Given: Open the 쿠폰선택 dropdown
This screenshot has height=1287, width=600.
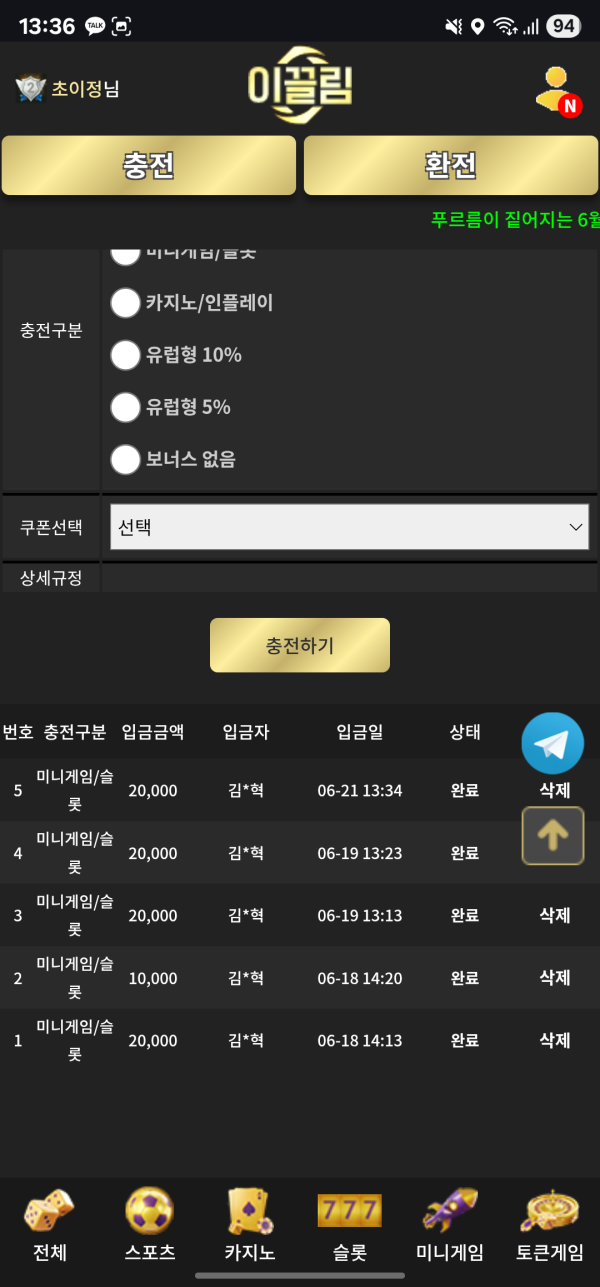Looking at the screenshot, I should click(349, 527).
